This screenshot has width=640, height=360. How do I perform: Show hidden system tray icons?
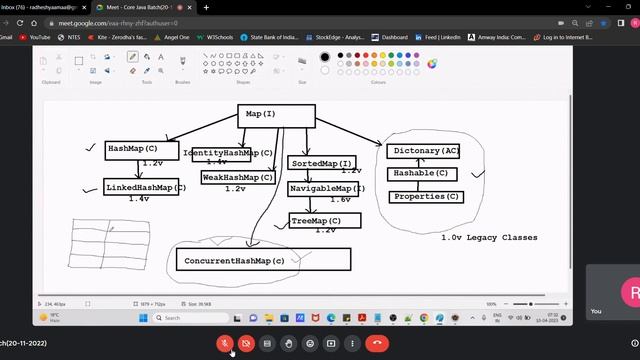coord(472,318)
